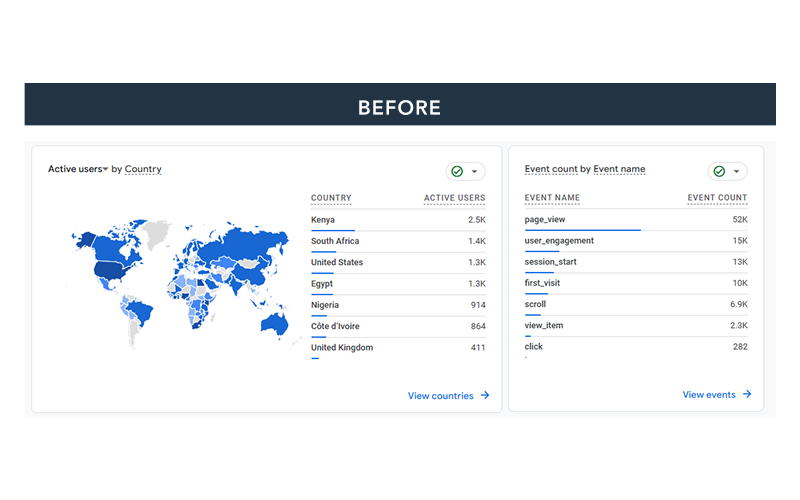Screen dimensions: 800x500
Task: Select the Kenya row
Action: coord(398,220)
